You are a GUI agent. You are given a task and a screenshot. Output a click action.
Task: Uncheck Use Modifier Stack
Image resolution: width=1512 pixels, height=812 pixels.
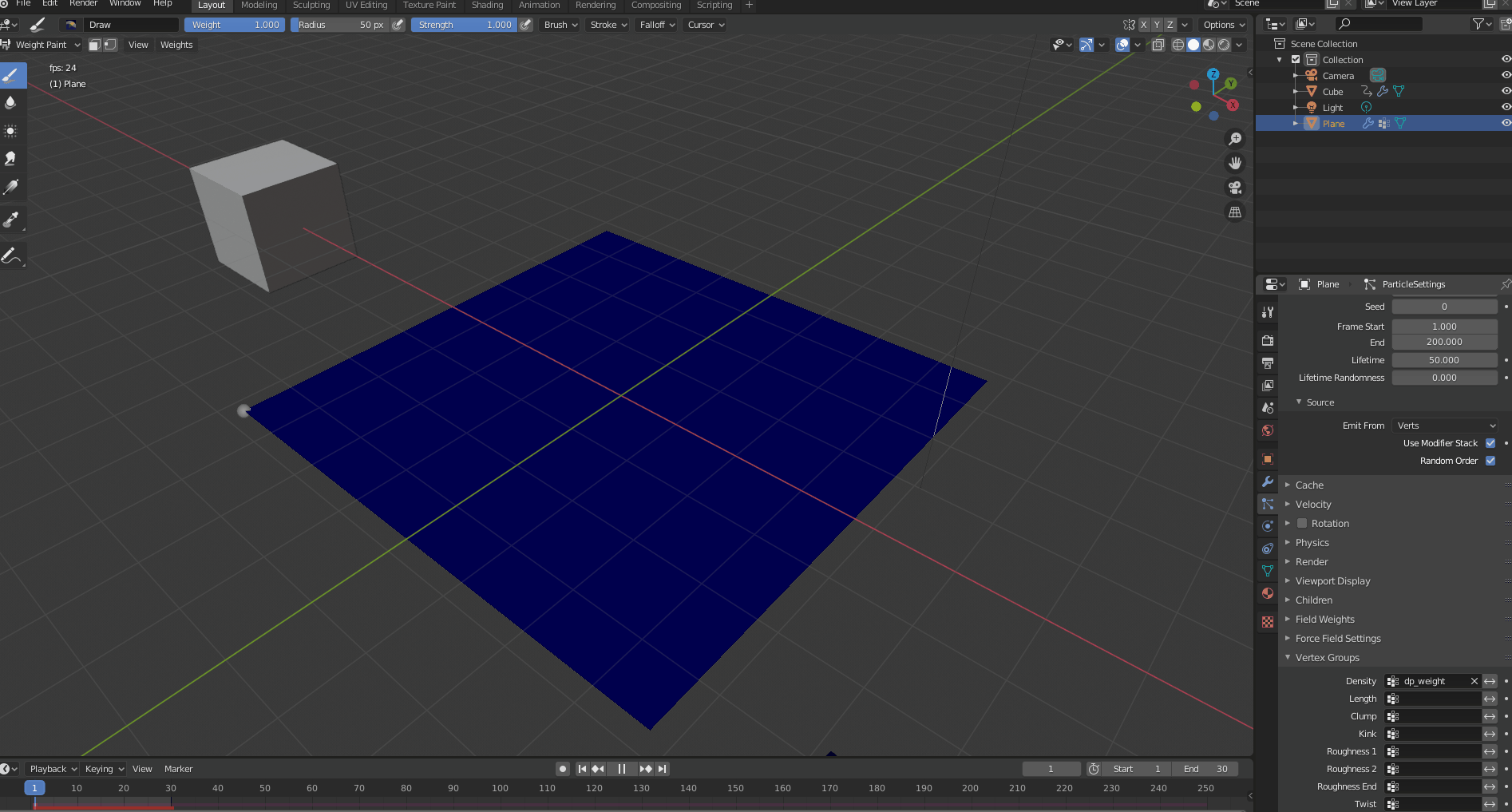point(1490,443)
